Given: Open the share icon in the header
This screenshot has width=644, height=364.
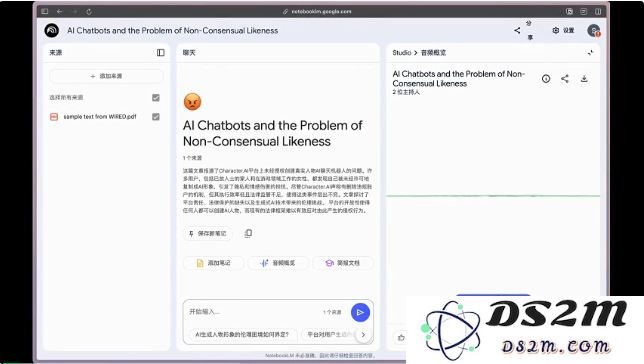Looking at the screenshot, I should [517, 30].
